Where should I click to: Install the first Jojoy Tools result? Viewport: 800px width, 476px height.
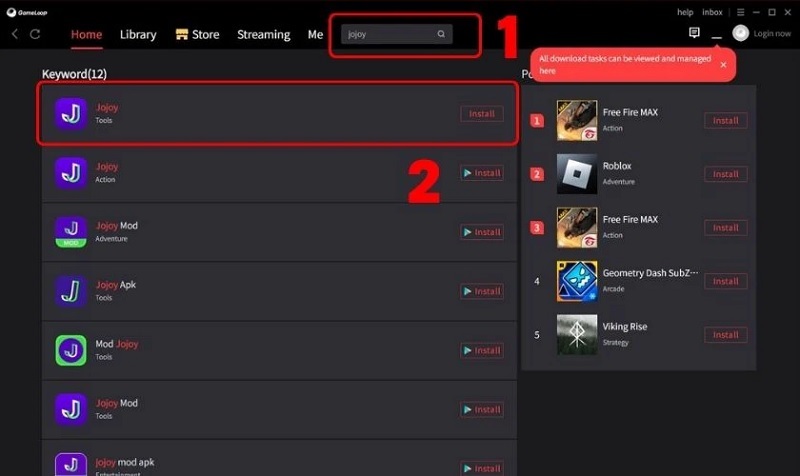pyautogui.click(x=482, y=114)
